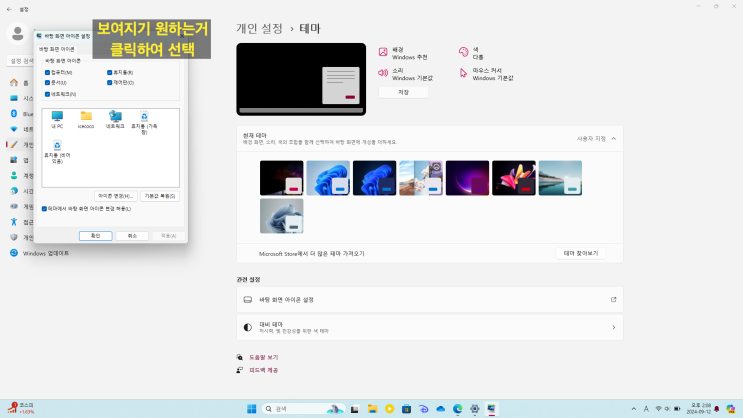743x418 pixels.
Task: Open the accessibility figure icon in sidebar
Action: pyautogui.click(x=14, y=222)
